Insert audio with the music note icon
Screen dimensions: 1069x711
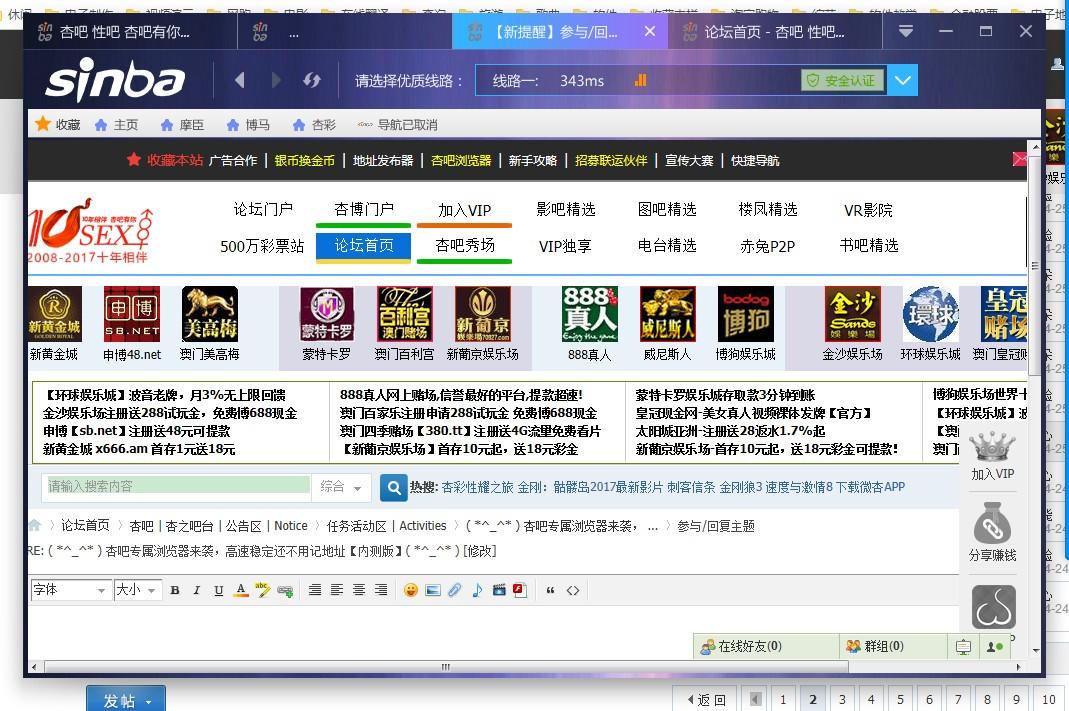tap(477, 590)
